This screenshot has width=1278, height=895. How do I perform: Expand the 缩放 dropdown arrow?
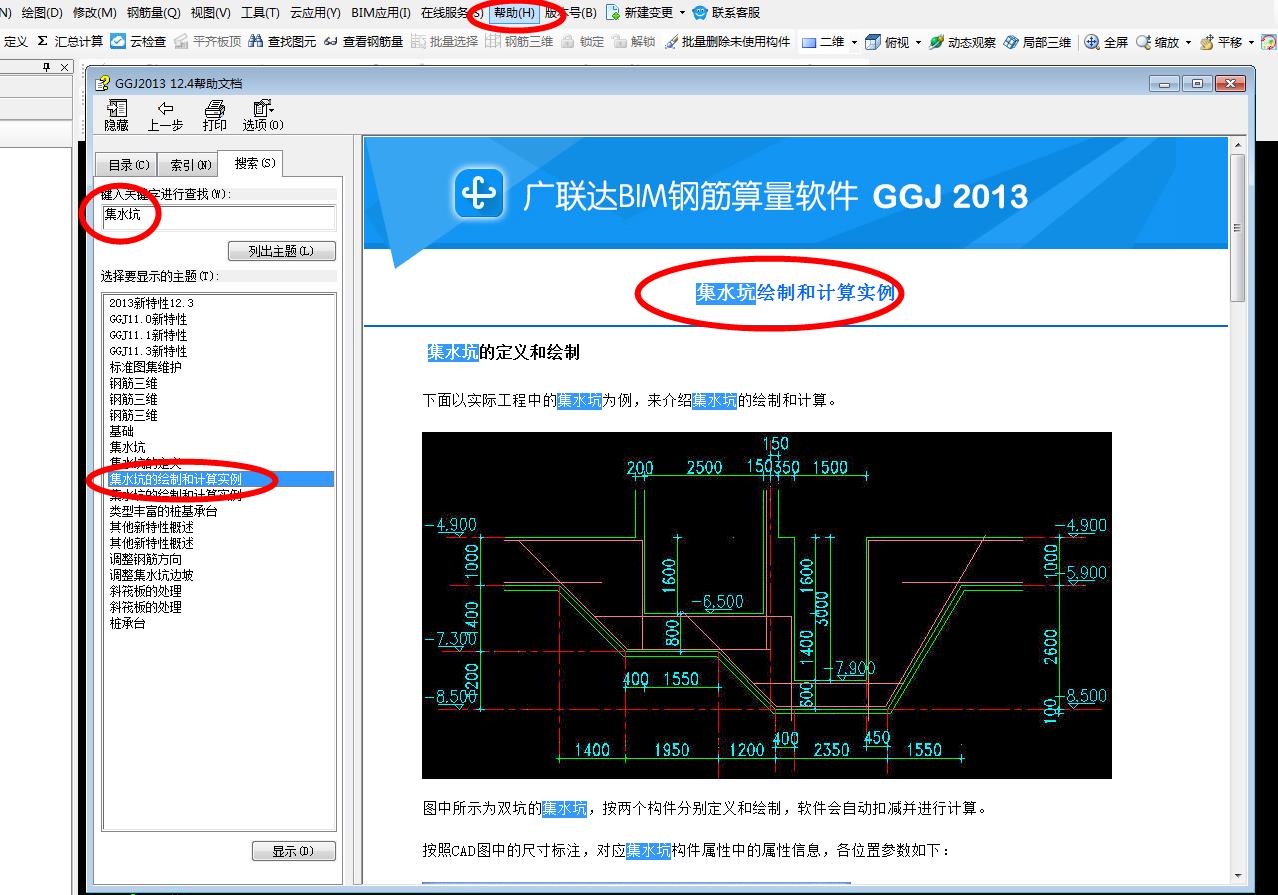[1188, 42]
